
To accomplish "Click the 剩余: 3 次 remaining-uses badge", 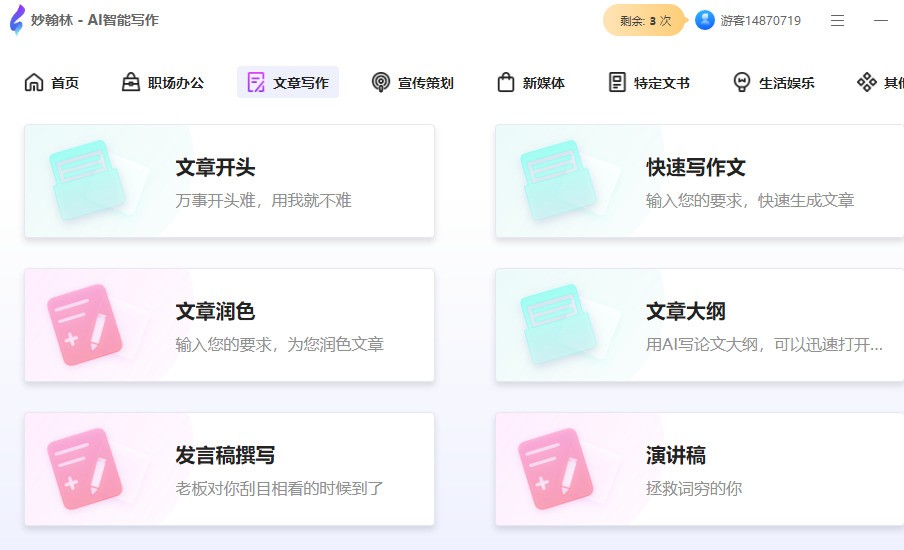I will [646, 21].
